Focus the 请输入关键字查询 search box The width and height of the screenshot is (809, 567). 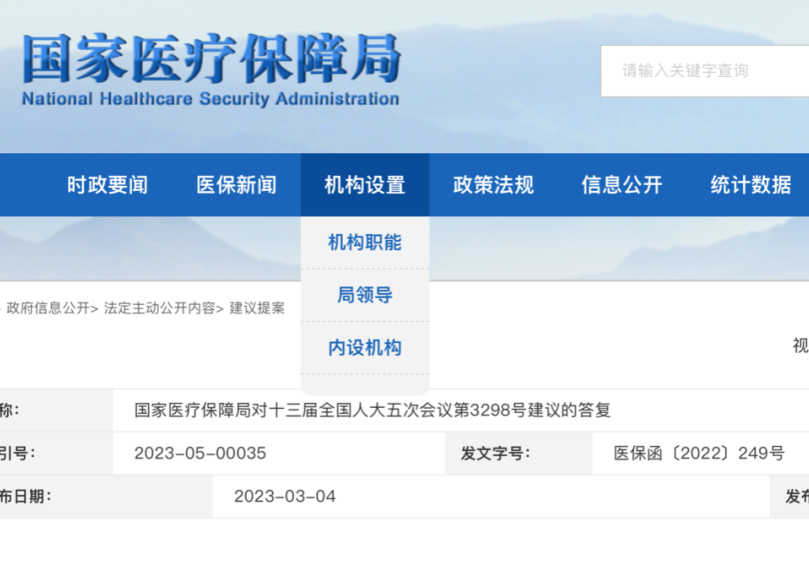[x=700, y=71]
